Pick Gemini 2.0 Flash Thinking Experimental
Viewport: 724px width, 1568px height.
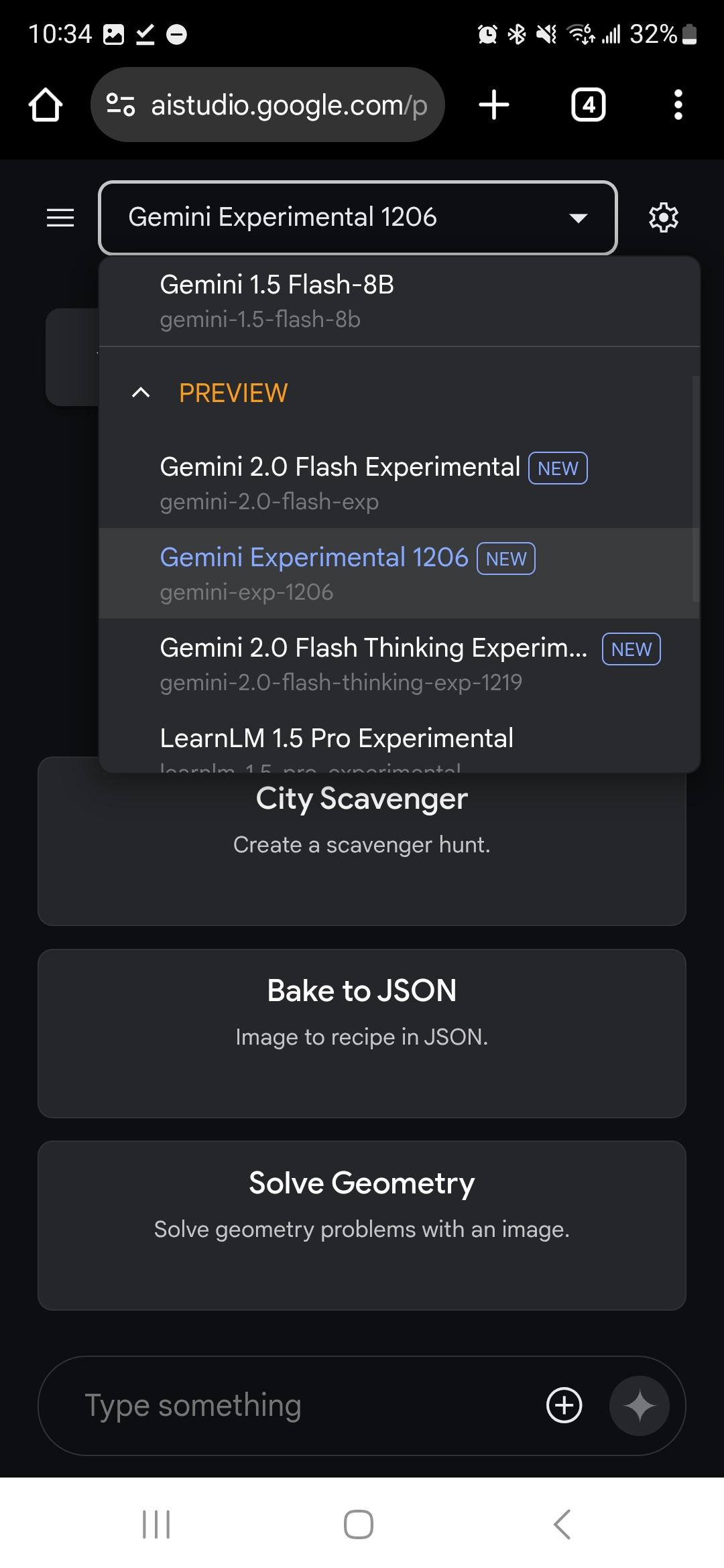(x=373, y=663)
